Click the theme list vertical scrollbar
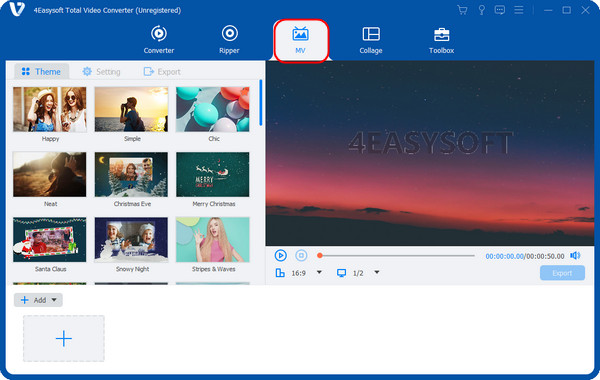Viewport: 600px width, 380px height. pyautogui.click(x=261, y=103)
